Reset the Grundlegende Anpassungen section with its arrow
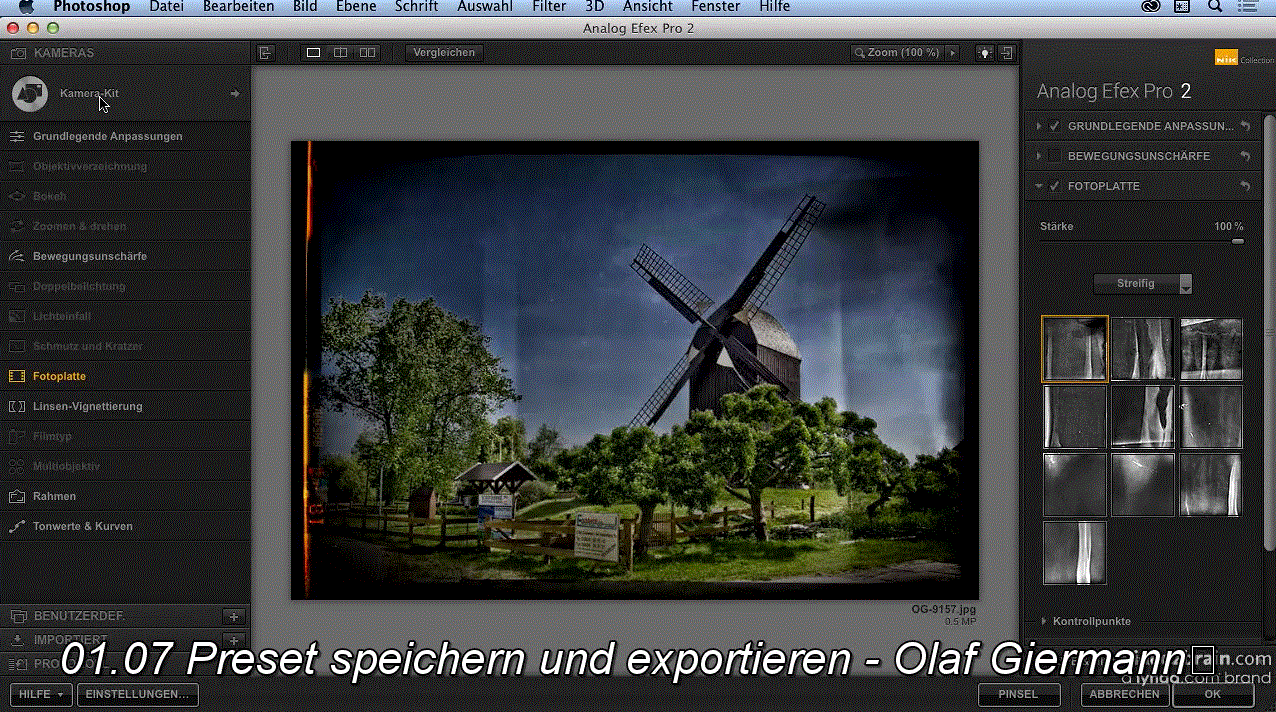This screenshot has height=712, width=1276. tap(1245, 126)
